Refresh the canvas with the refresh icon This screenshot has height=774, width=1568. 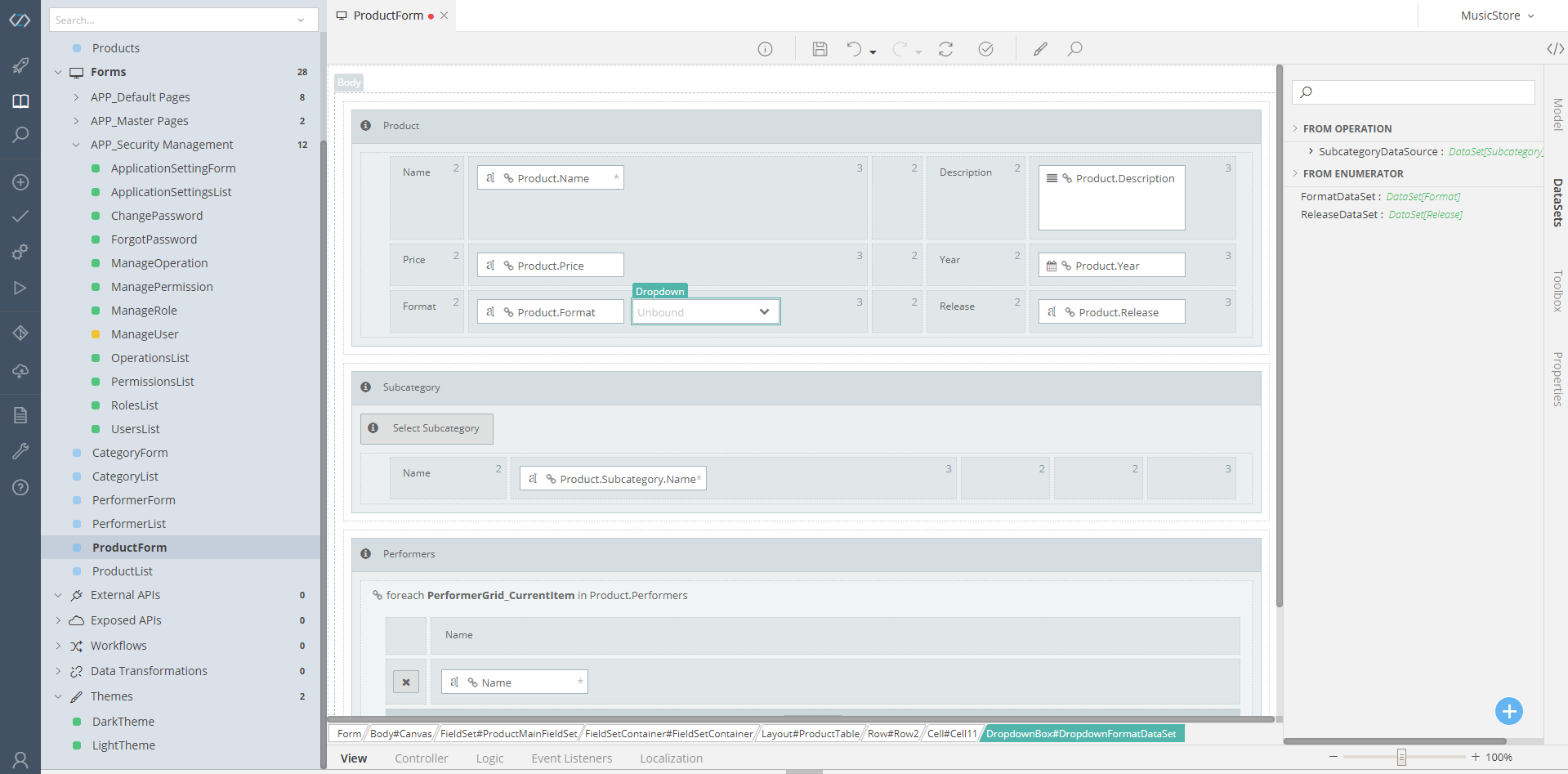pos(945,48)
